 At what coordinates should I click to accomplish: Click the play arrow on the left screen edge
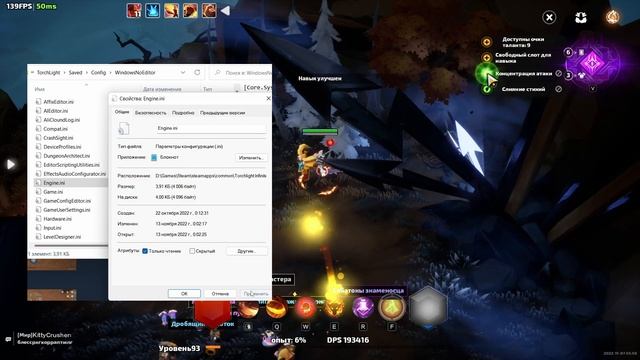point(11,164)
